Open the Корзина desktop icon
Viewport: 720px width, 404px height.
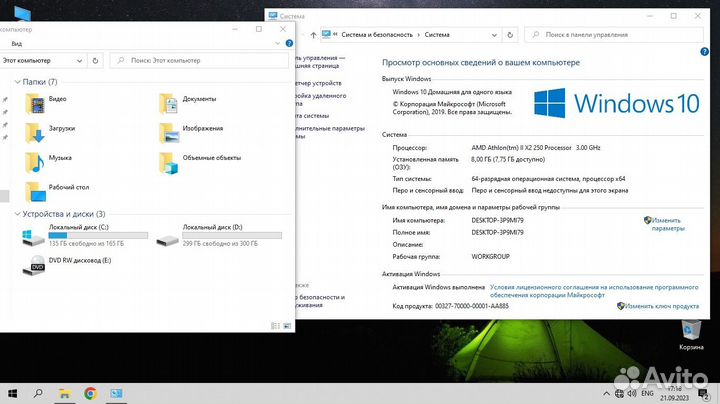click(691, 336)
